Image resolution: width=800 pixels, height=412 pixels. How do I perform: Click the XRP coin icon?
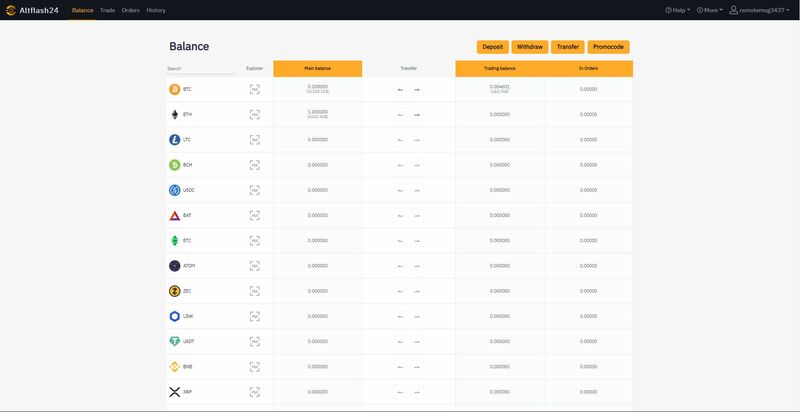point(174,392)
